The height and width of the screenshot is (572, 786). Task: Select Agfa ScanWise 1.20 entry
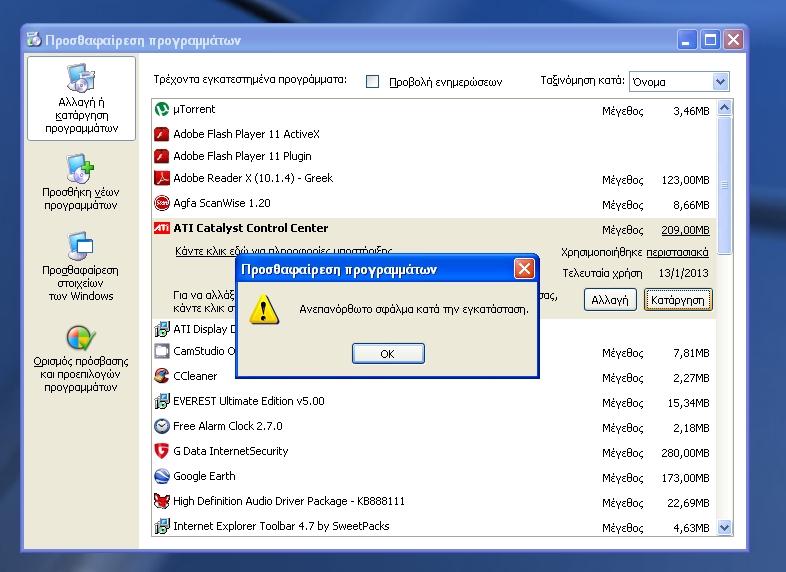click(222, 204)
